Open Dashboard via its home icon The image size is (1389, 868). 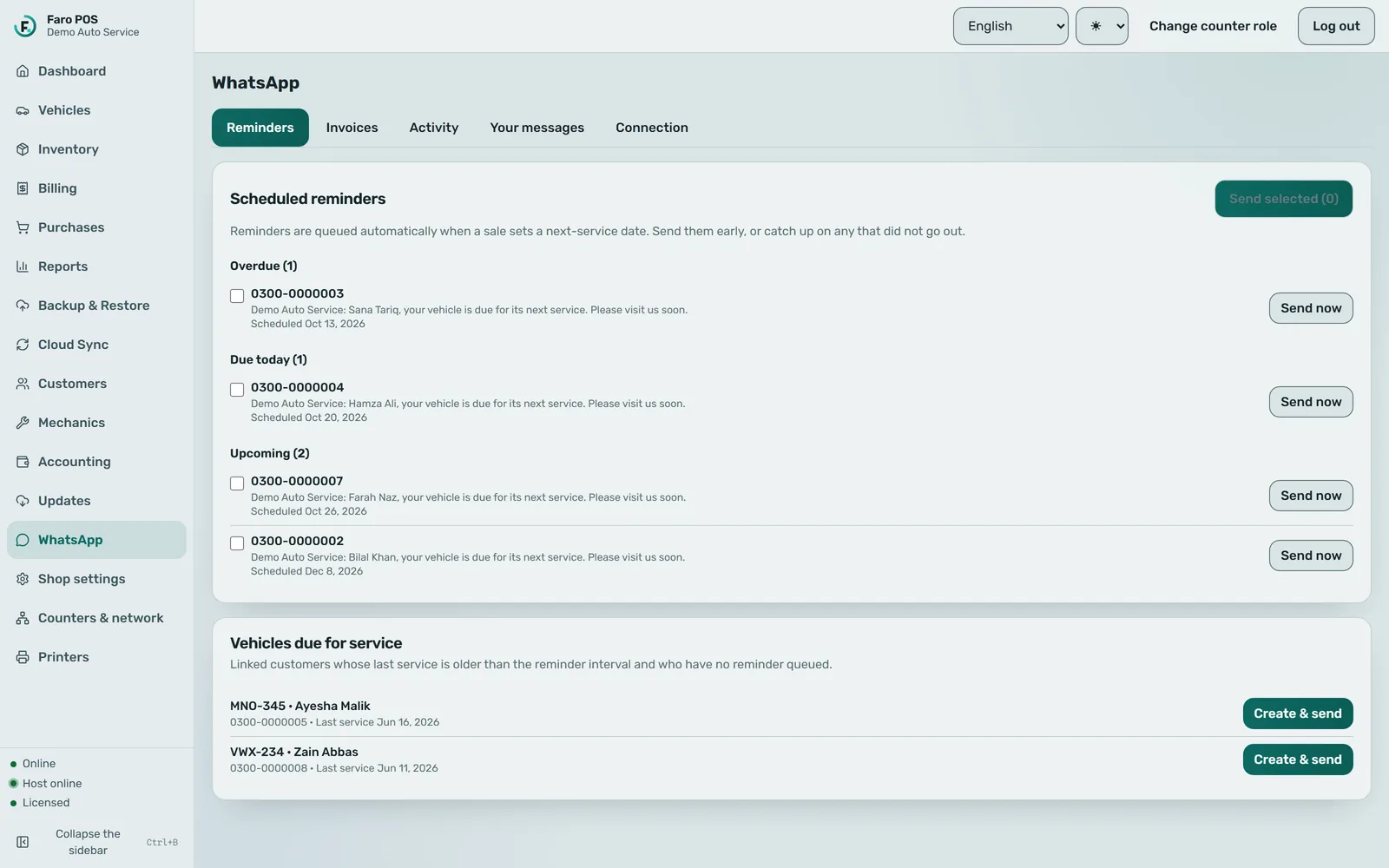click(x=23, y=71)
